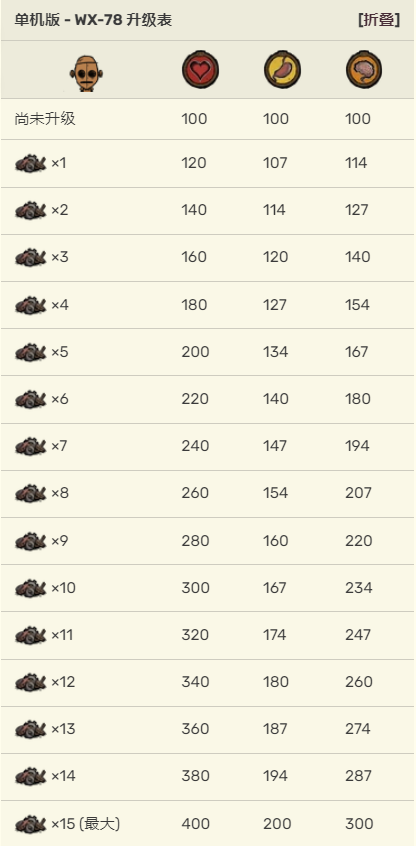This screenshot has width=416, height=846.
Task: Click the WX-78 character portrait icon
Action: tap(86, 73)
